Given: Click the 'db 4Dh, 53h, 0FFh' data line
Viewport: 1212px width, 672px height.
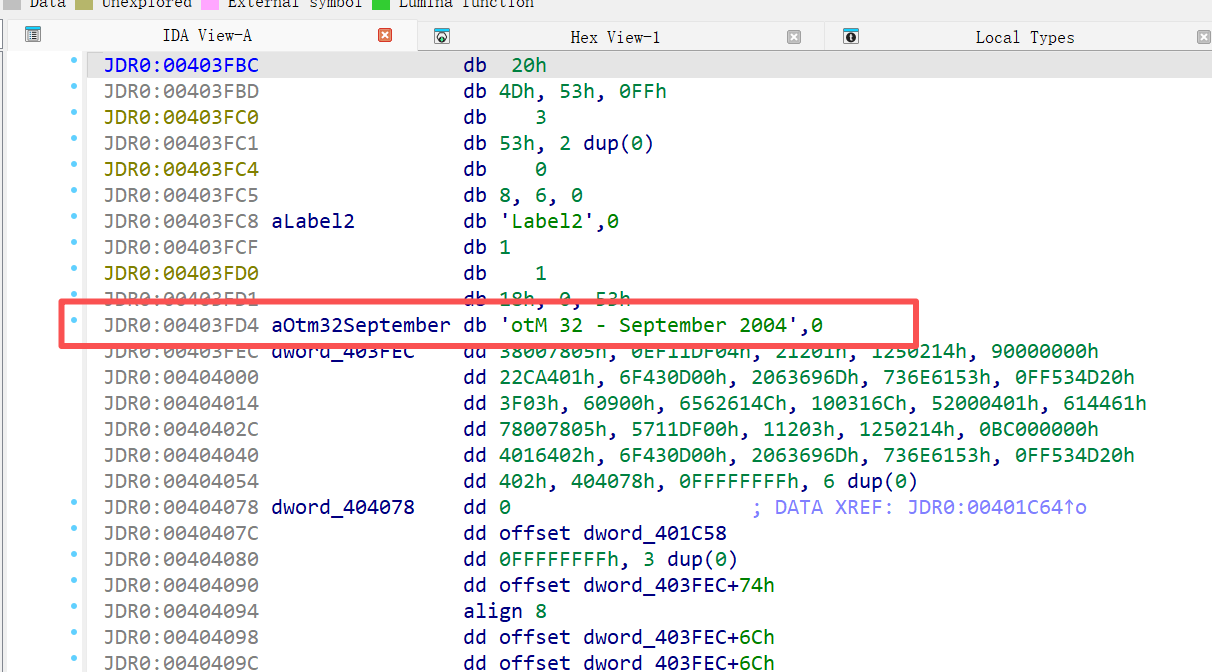Looking at the screenshot, I should pyautogui.click(x=565, y=91).
